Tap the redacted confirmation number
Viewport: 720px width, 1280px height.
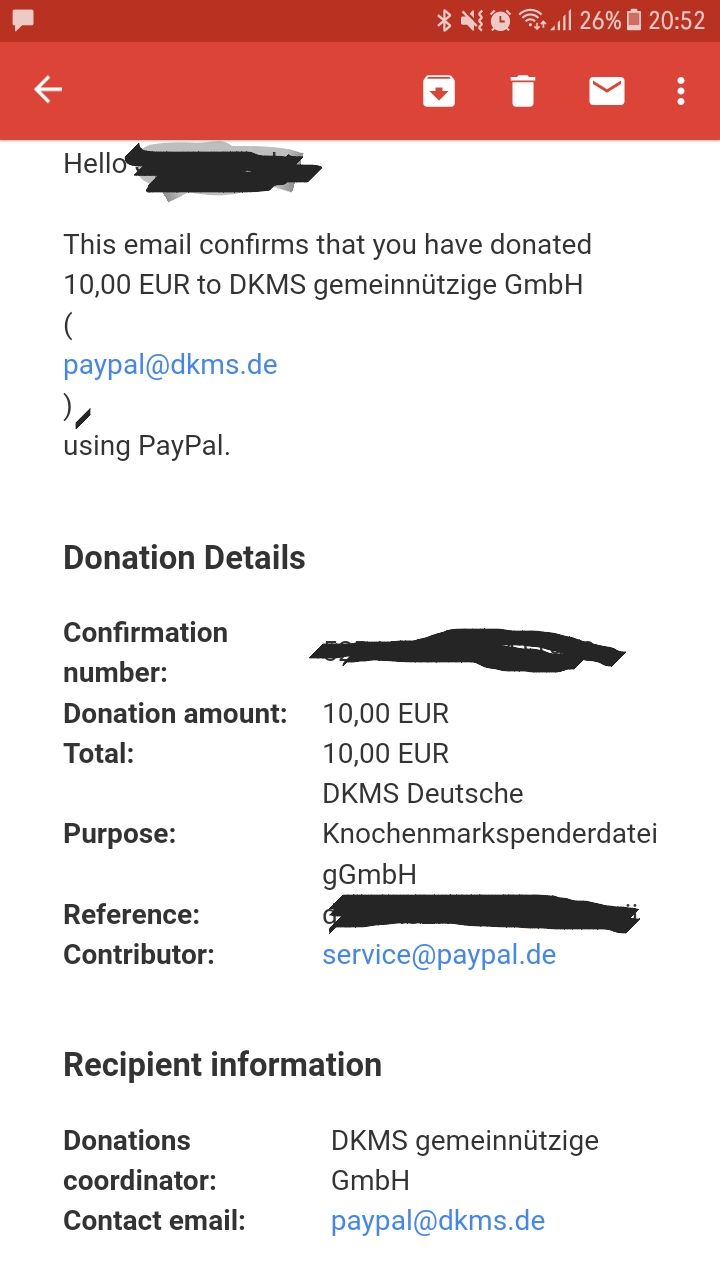pos(467,650)
